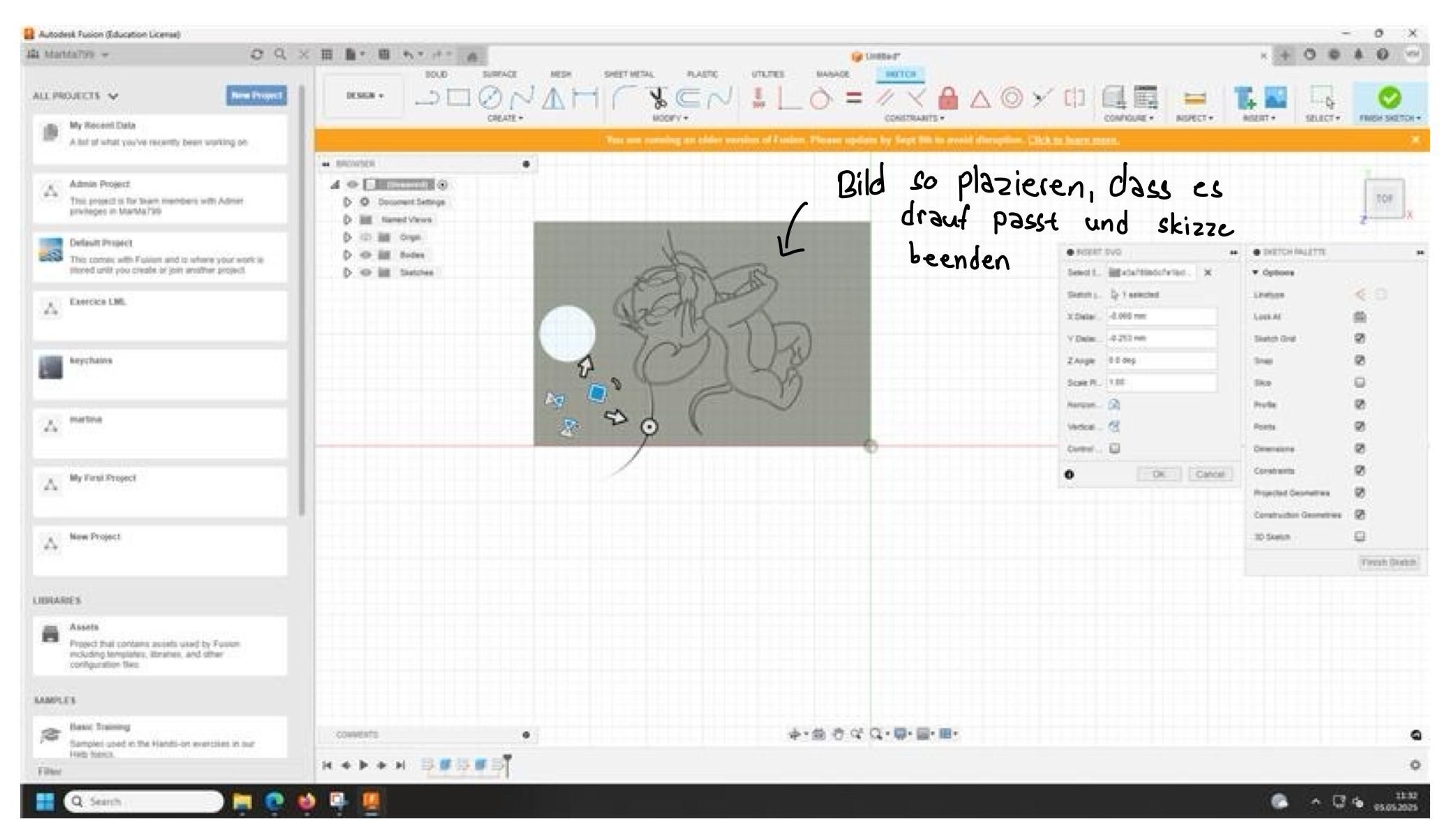
Task: Toggle the Points checkbox
Action: pyautogui.click(x=1360, y=426)
